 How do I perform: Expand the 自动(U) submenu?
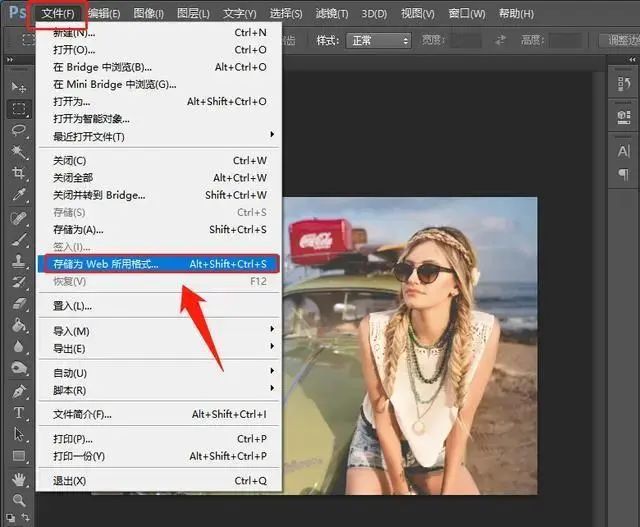pyautogui.click(x=159, y=373)
